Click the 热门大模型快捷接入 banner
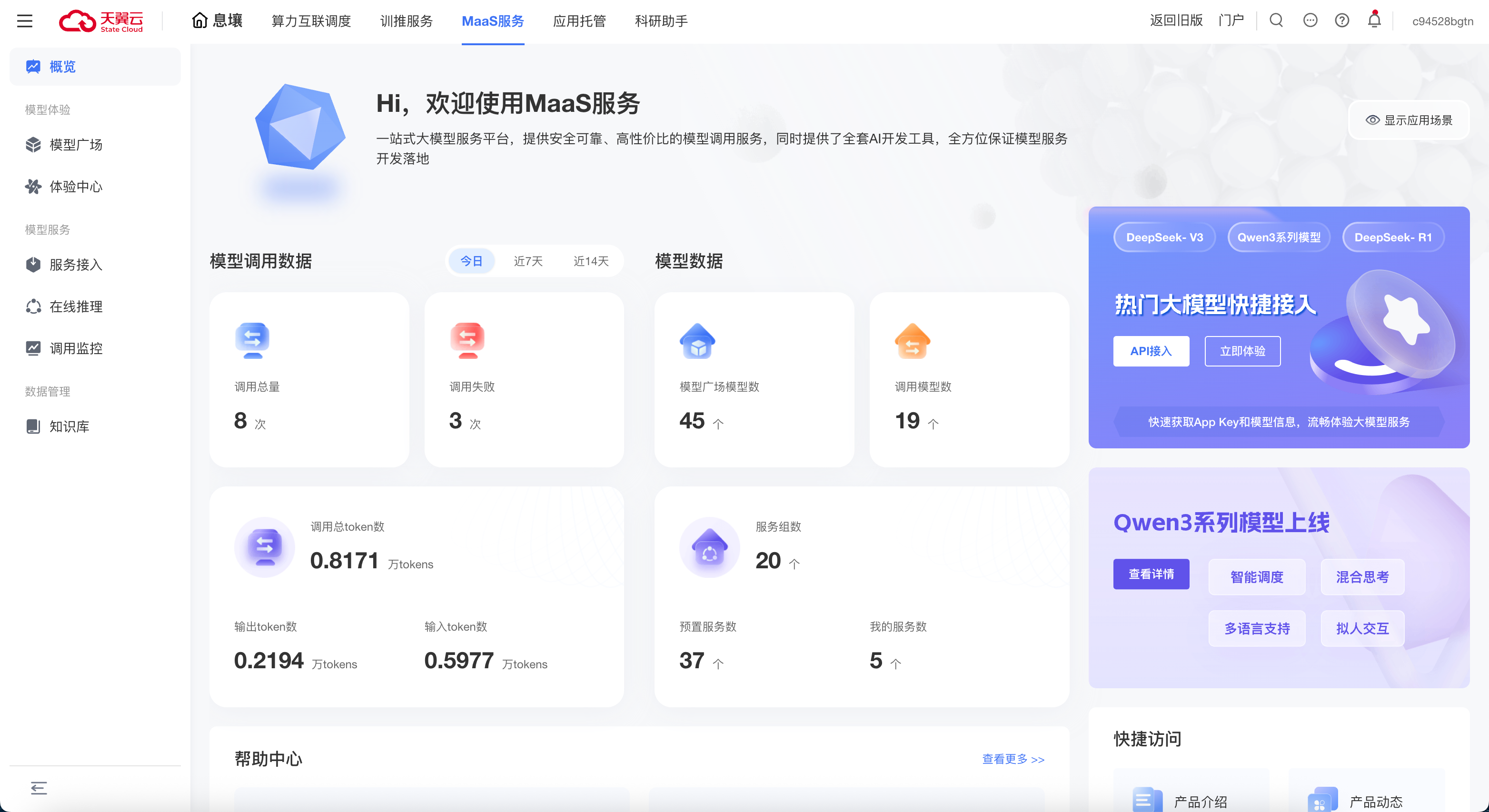Screen dimensions: 1489x812 pyautogui.click(x=1279, y=327)
